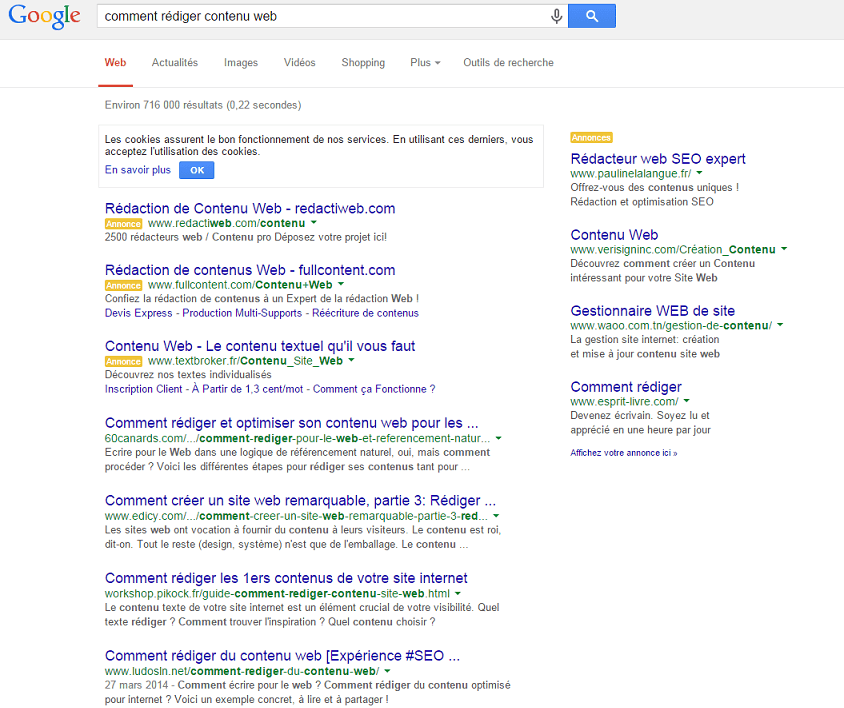Screen dimensions: 844x708
Task: Expand arrow next to verisigninc.com URL
Action: pos(784,249)
